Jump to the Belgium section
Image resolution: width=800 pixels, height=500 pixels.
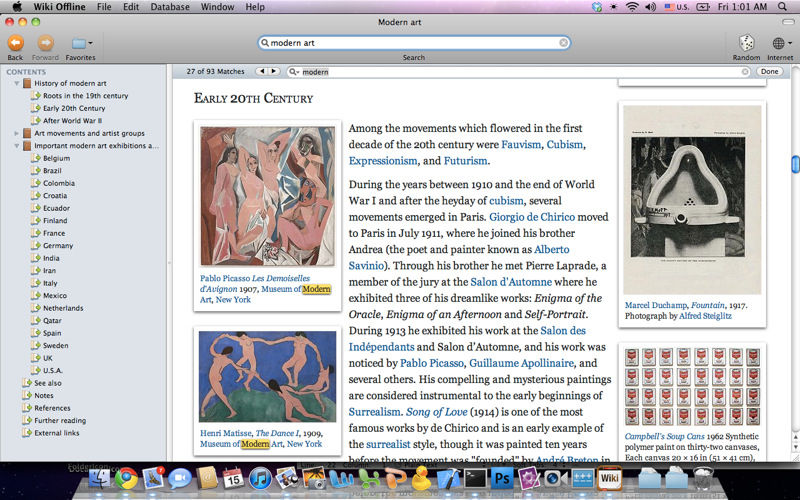[x=56, y=158]
